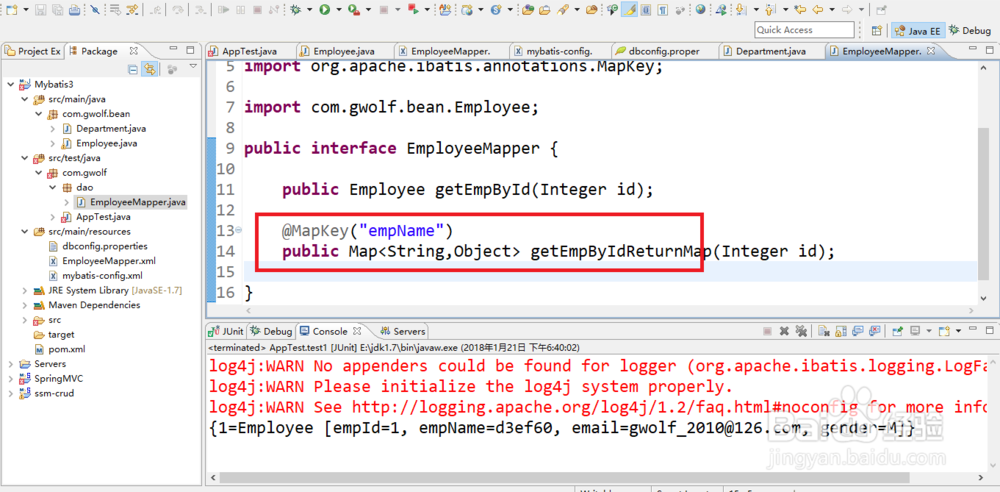The width and height of the screenshot is (1000, 492).
Task: Open the Back history dropdown arrow
Action: (832, 10)
